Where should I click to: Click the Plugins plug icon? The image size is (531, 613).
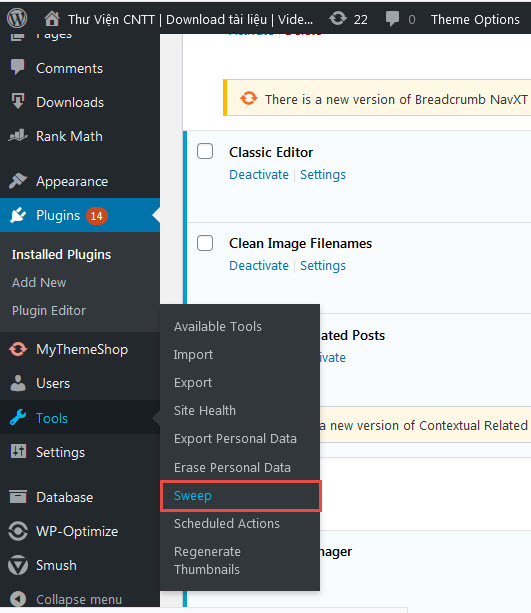(18, 215)
